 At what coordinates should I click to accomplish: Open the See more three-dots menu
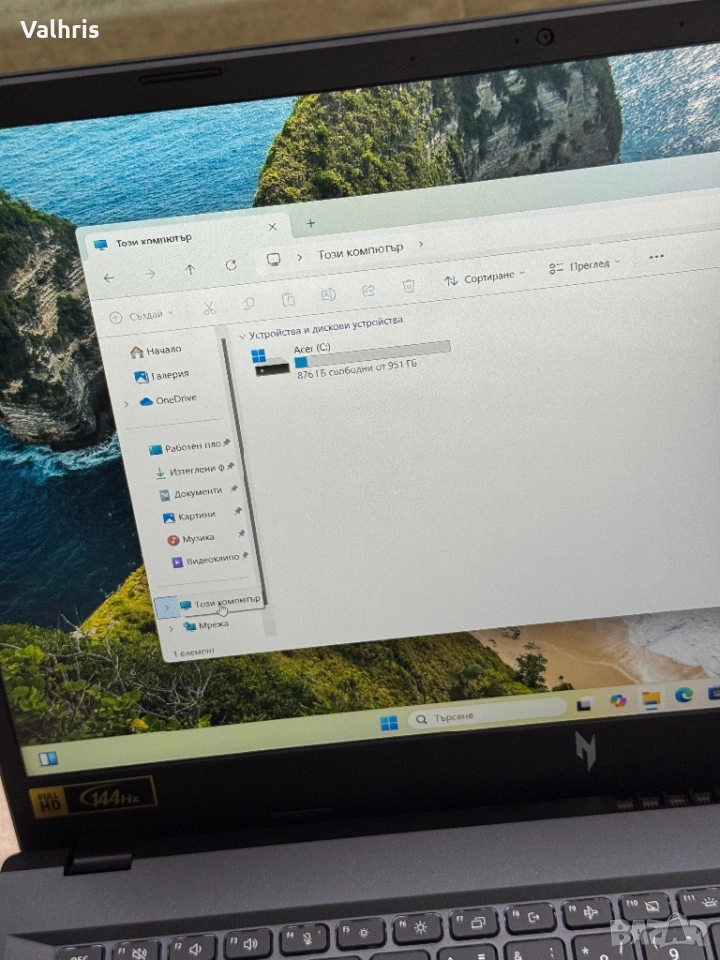[x=656, y=256]
